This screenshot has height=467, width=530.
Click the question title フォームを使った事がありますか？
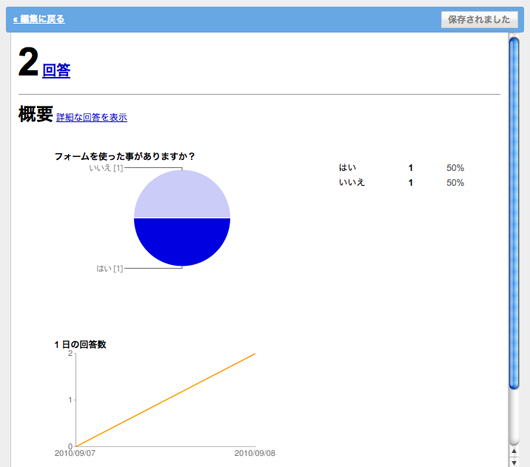click(125, 156)
